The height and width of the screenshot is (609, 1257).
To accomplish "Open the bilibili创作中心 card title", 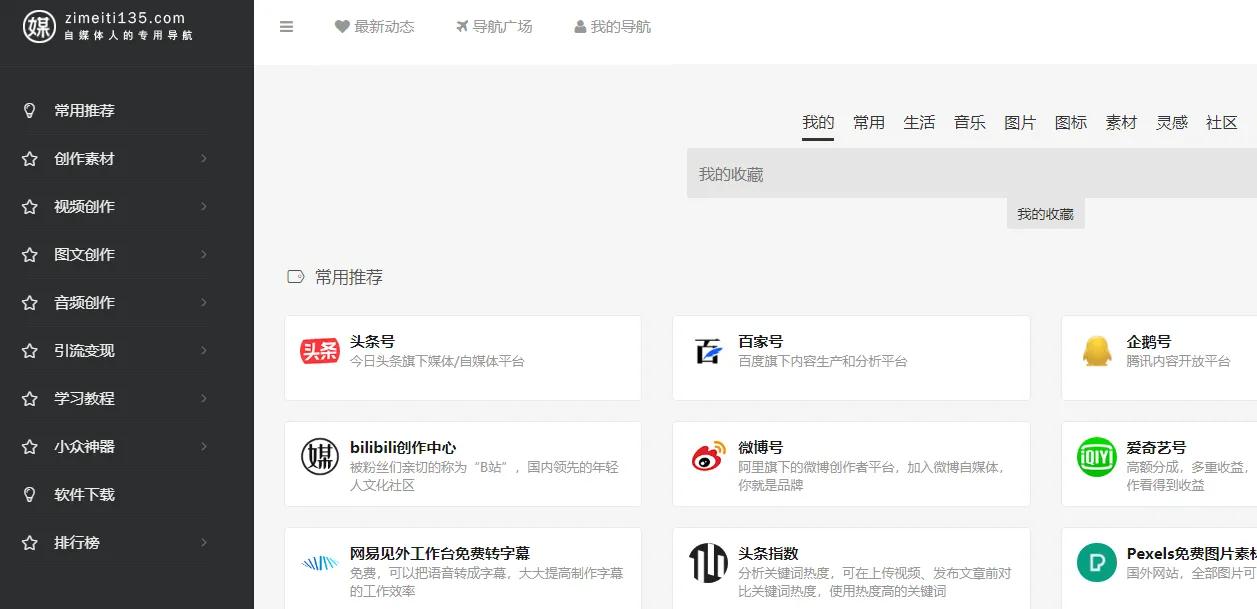I will [403, 448].
